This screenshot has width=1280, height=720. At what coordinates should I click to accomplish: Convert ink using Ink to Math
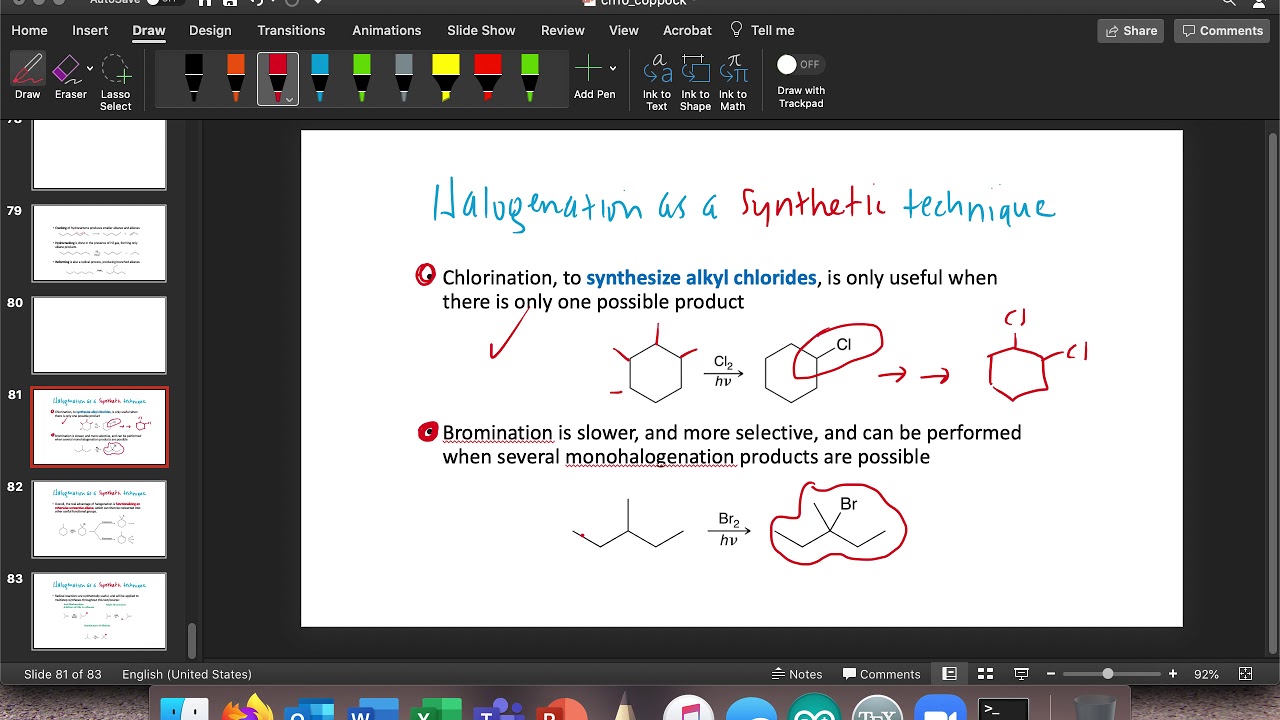733,82
